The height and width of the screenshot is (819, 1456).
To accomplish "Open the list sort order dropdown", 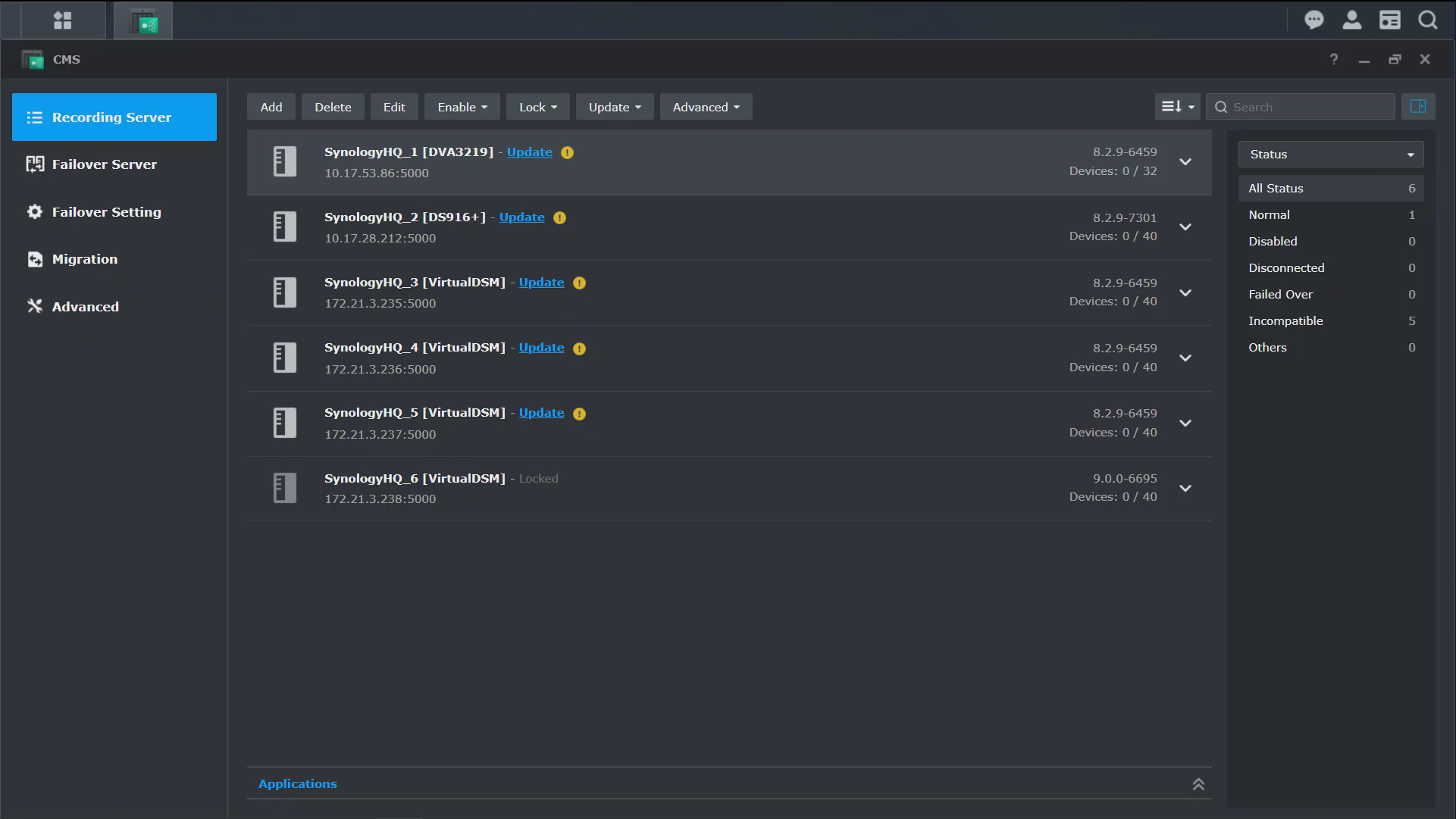I will point(1177,107).
